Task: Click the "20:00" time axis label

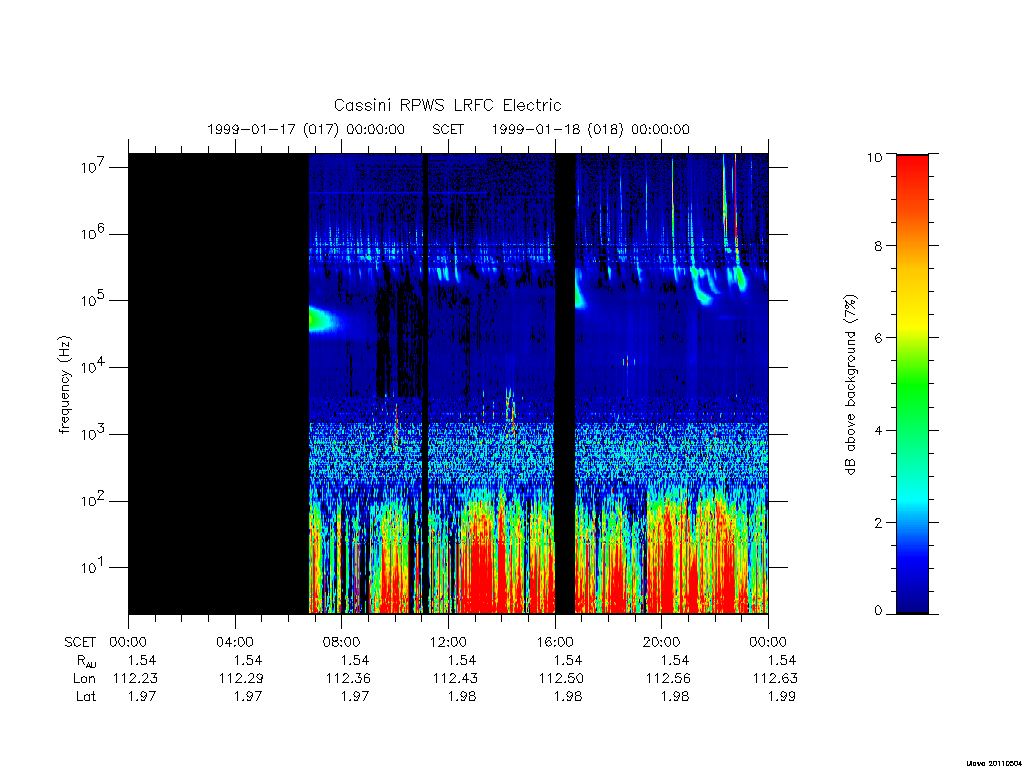Action: pos(661,642)
